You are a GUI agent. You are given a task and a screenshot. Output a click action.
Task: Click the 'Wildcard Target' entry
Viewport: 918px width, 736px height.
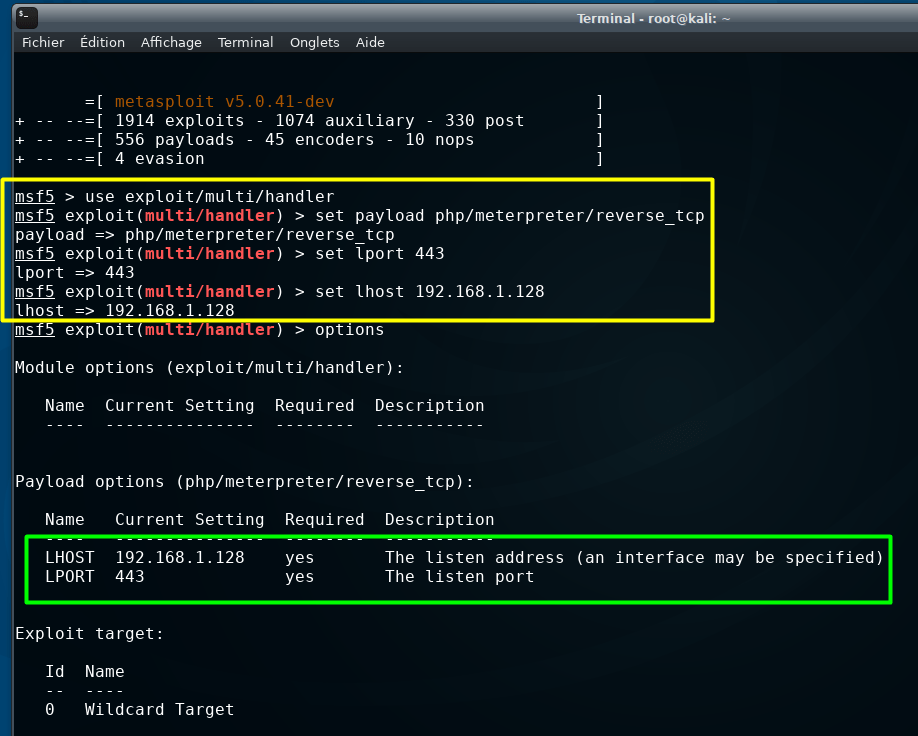(x=159, y=710)
